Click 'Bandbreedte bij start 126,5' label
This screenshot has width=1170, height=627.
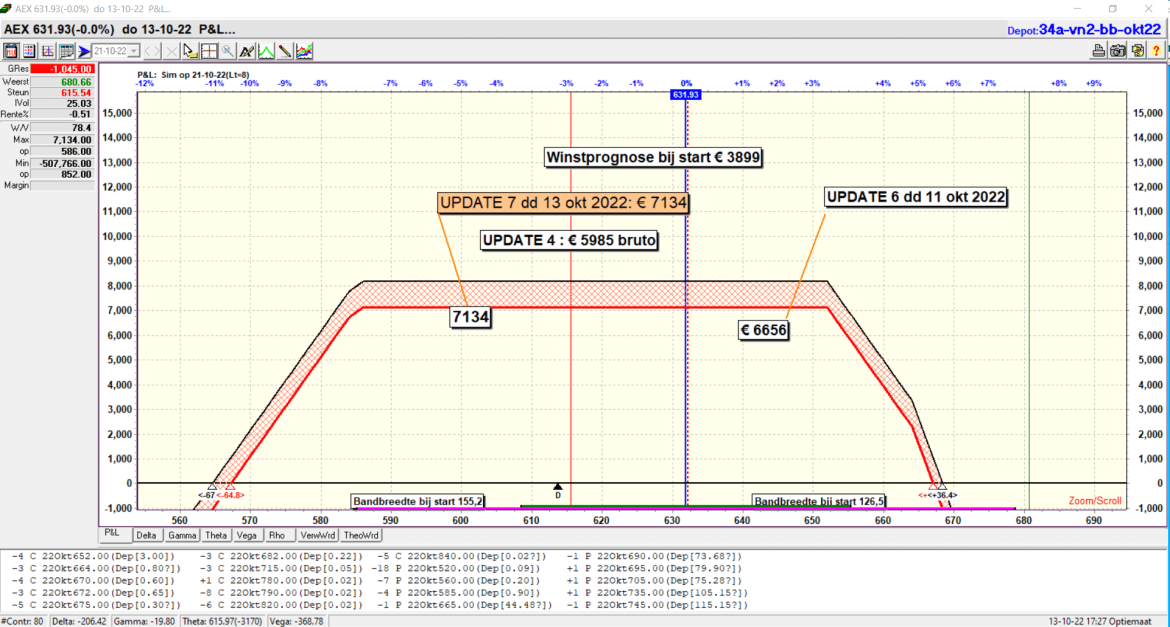819,501
